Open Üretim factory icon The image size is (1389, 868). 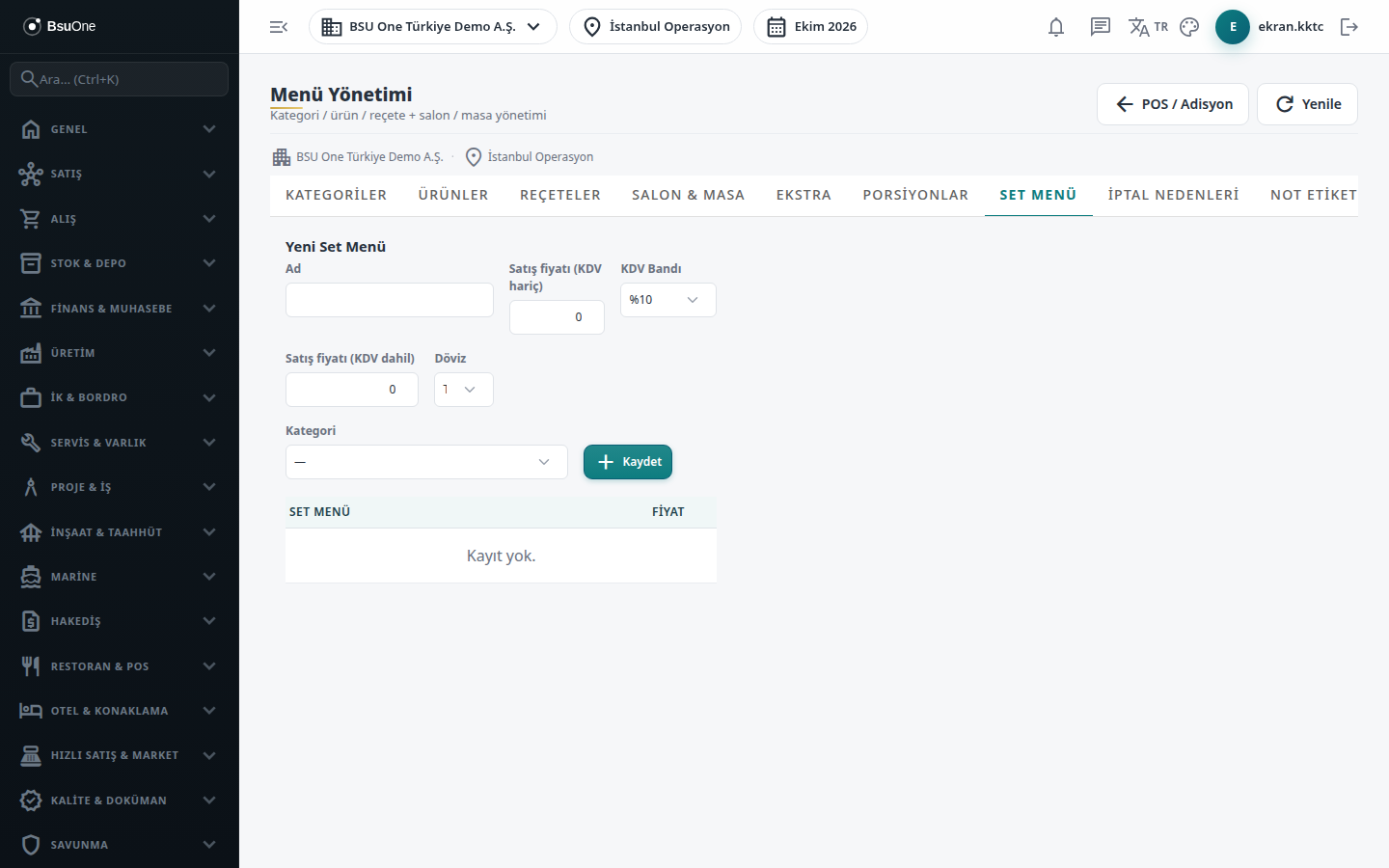point(31,353)
